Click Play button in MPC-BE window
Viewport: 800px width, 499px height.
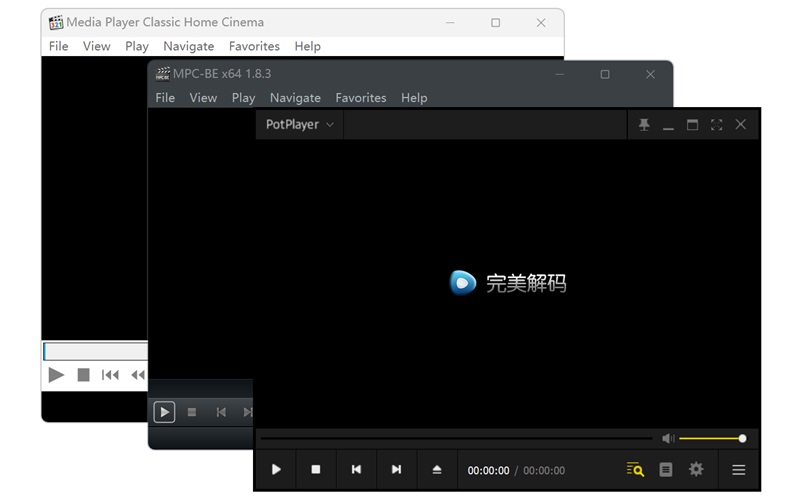[x=164, y=412]
